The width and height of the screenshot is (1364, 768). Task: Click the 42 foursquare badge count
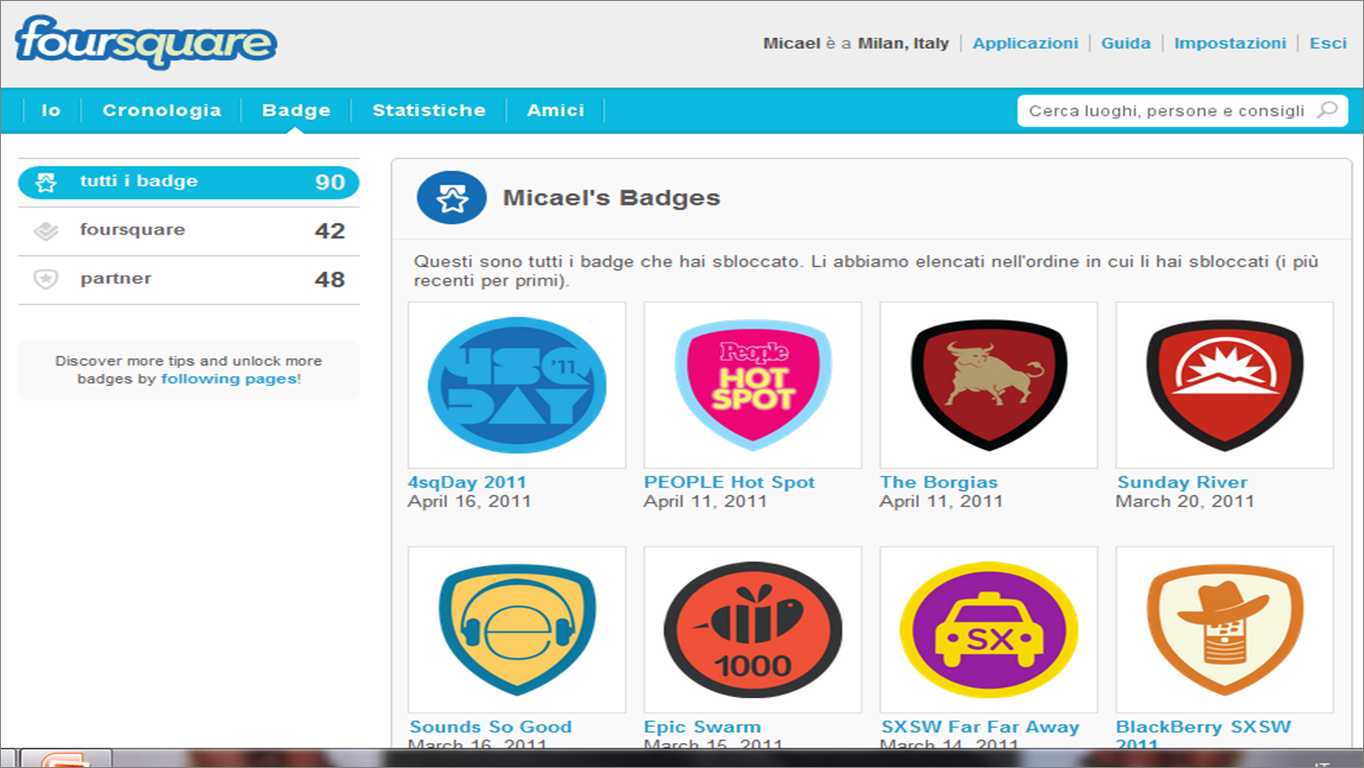point(330,231)
